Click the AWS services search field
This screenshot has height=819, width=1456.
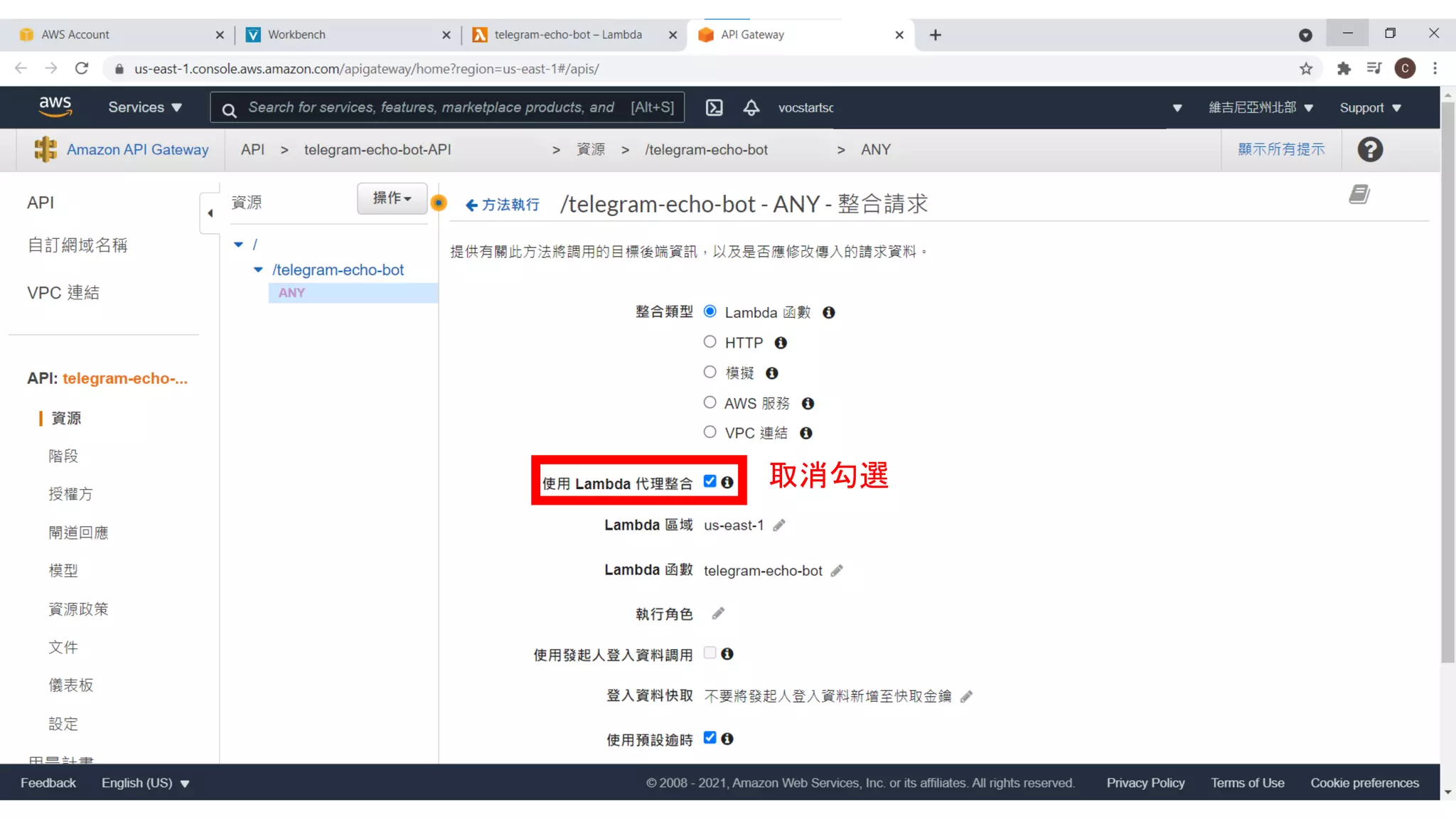click(x=430, y=107)
